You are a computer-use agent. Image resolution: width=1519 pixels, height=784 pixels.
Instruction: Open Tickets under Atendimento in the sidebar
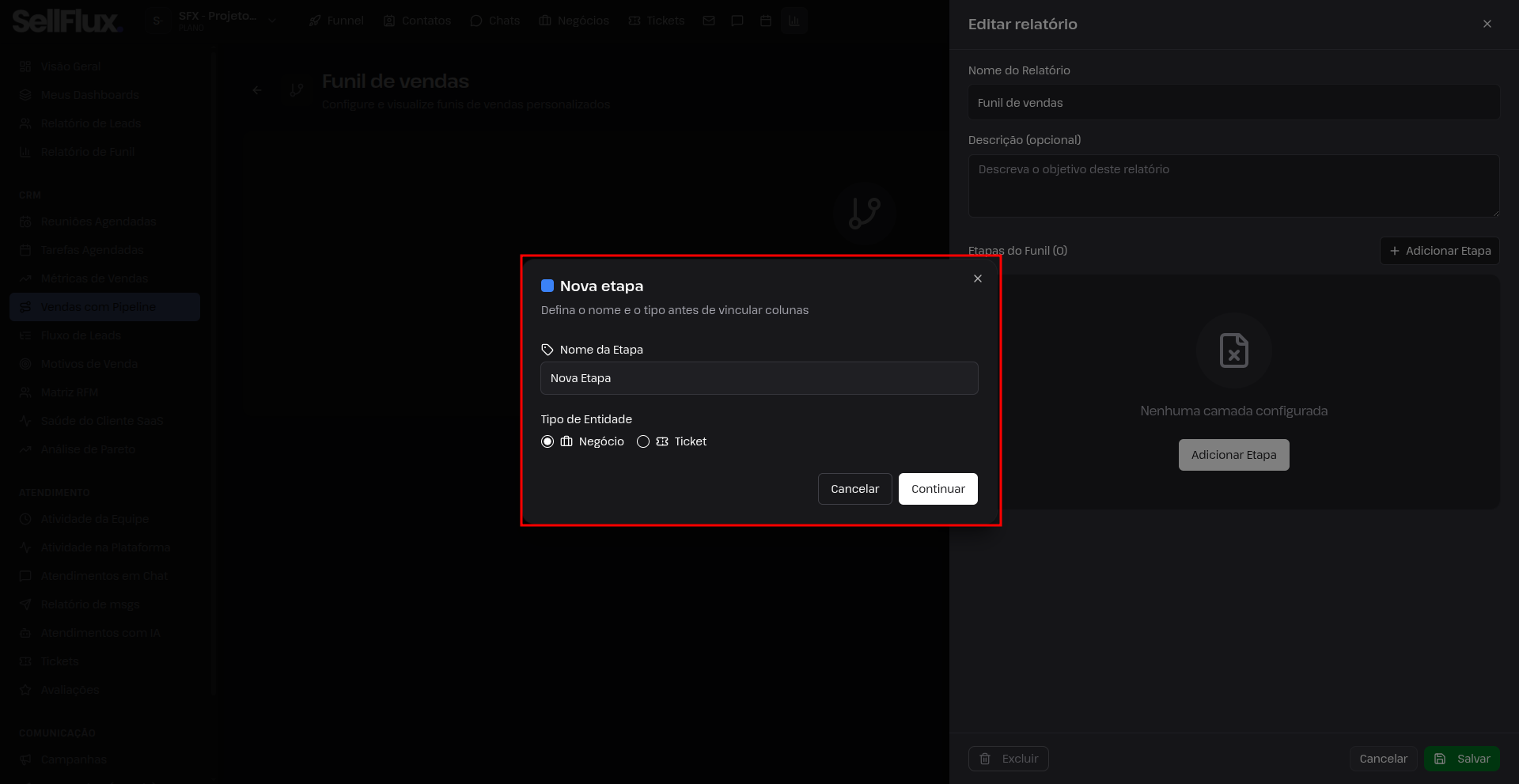point(104,661)
